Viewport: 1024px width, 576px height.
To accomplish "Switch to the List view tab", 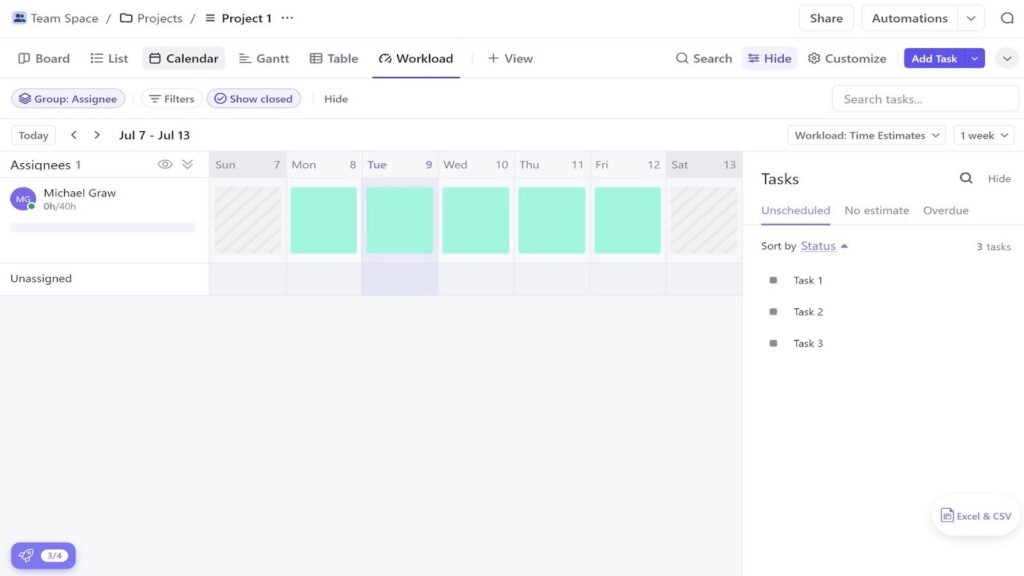I will tap(109, 58).
